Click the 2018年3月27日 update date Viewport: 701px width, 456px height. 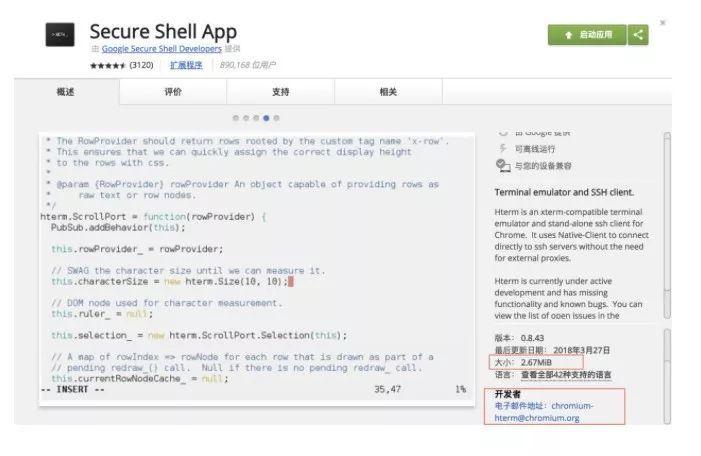click(582, 350)
